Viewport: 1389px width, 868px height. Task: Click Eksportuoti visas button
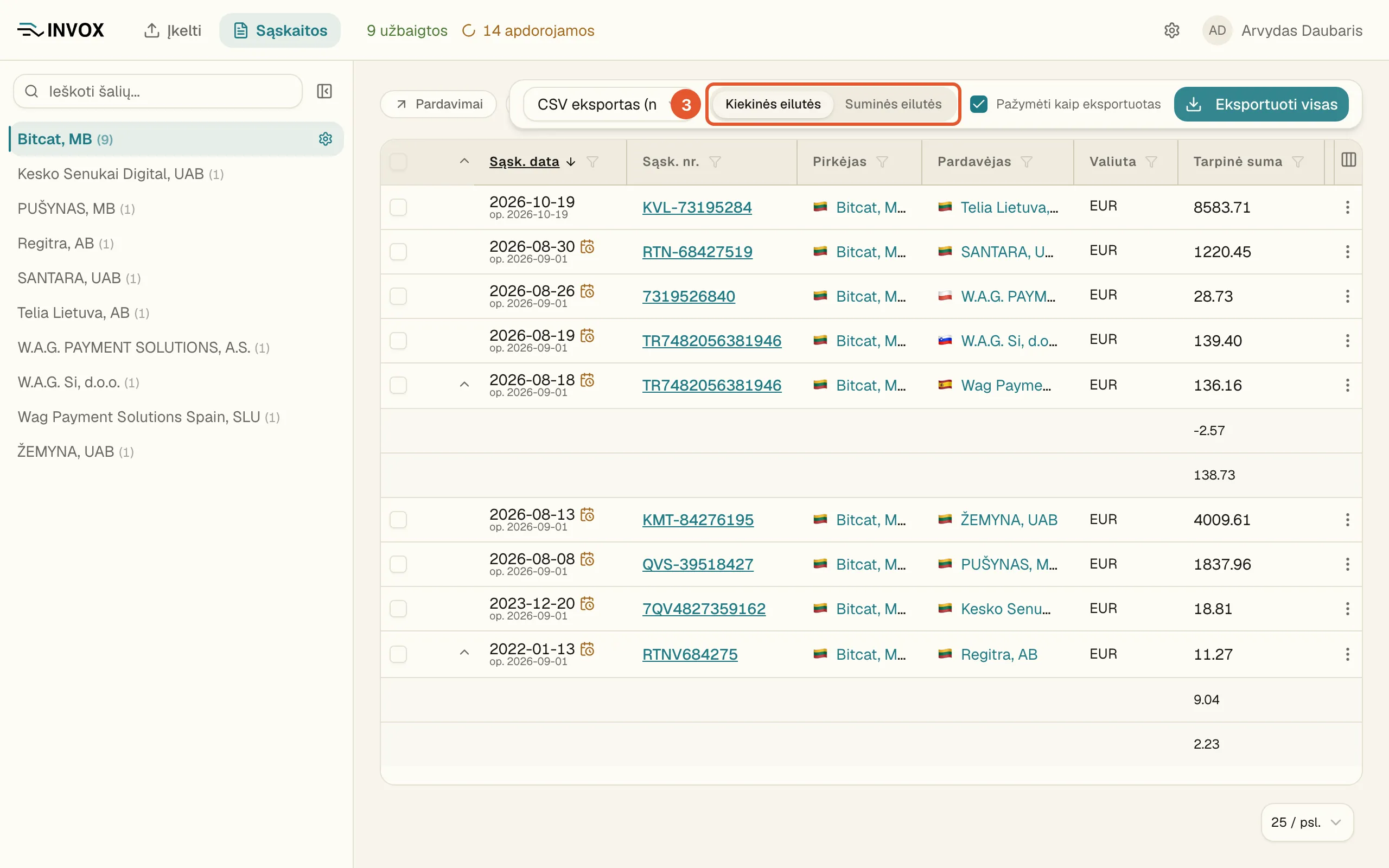[1261, 104]
